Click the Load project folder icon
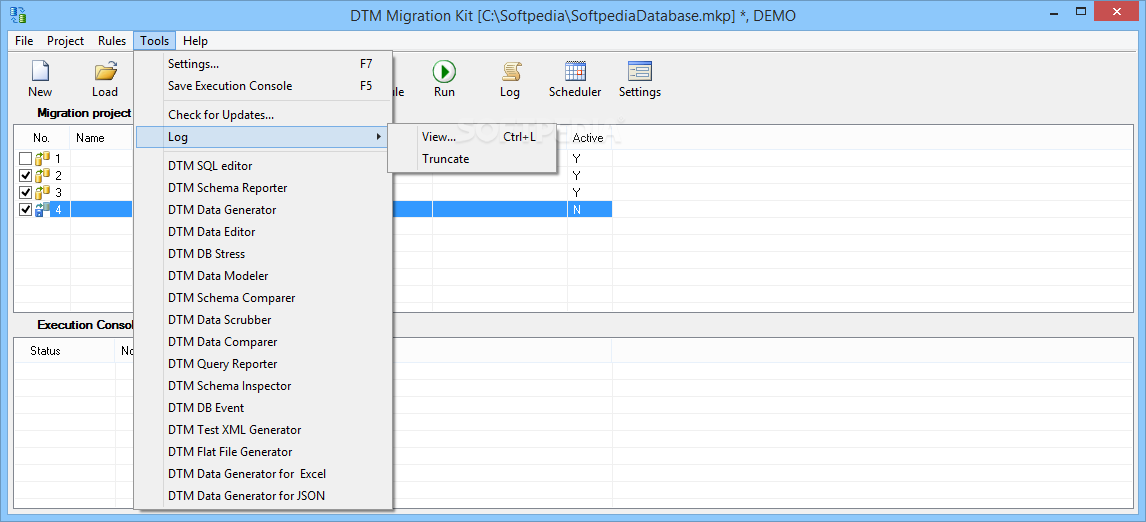1146x522 pixels. click(105, 72)
